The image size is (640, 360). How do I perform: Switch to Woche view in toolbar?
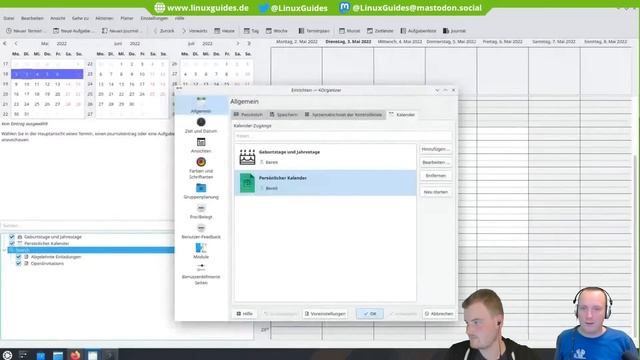coord(277,31)
